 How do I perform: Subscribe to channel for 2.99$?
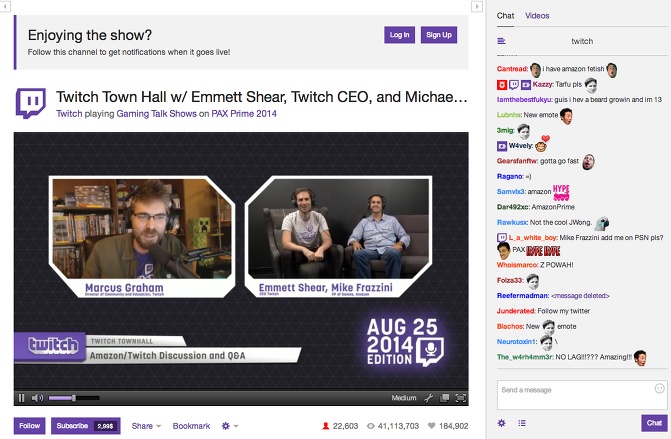85,426
